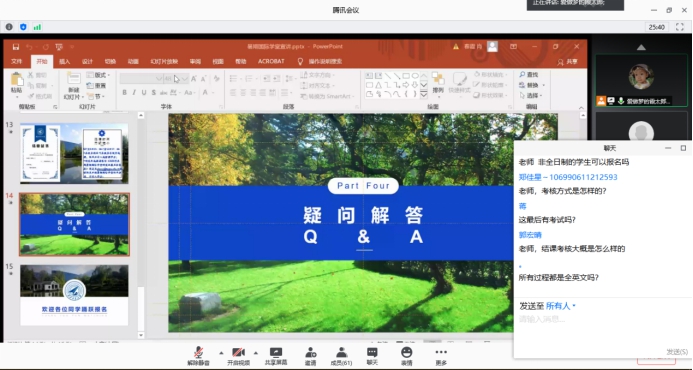Check network signal status icon
The image size is (693, 370).
point(37,27)
